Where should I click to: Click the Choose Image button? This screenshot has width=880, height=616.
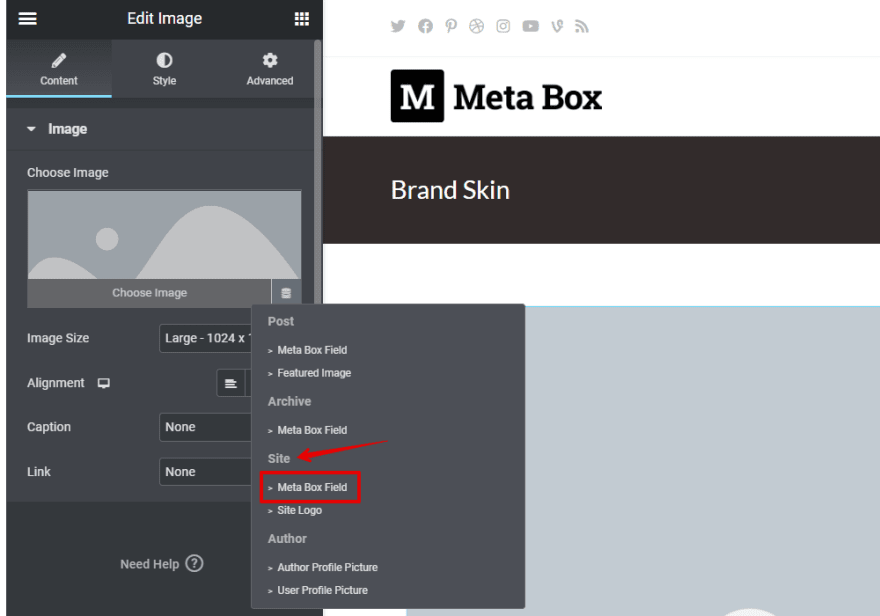click(149, 293)
